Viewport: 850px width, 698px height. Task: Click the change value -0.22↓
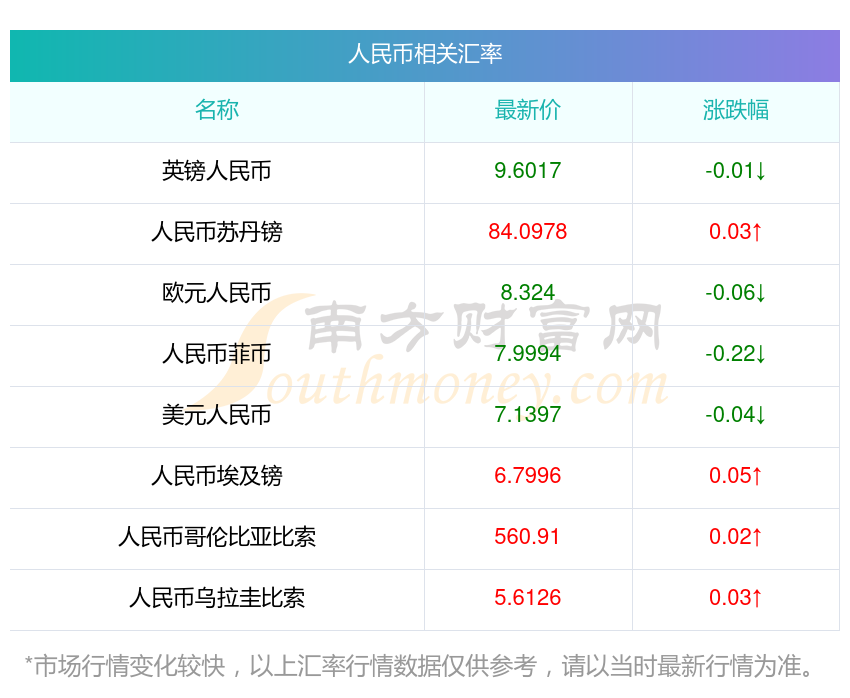click(736, 354)
